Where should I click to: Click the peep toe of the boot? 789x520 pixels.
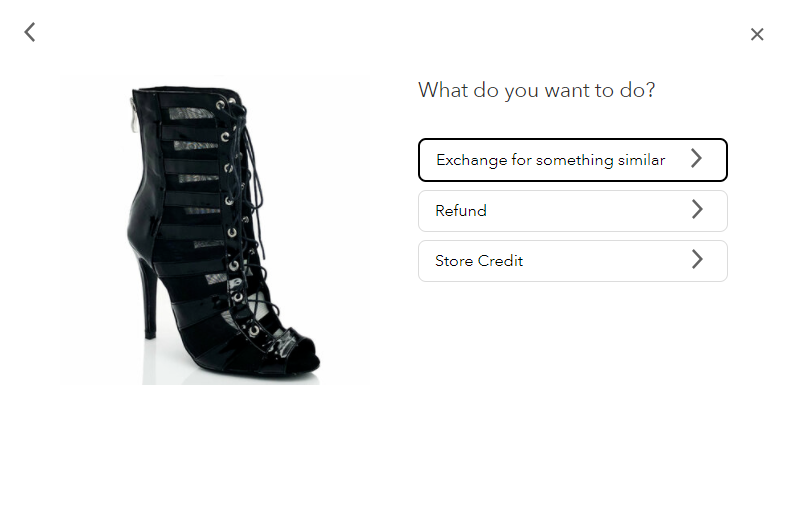tap(303, 352)
